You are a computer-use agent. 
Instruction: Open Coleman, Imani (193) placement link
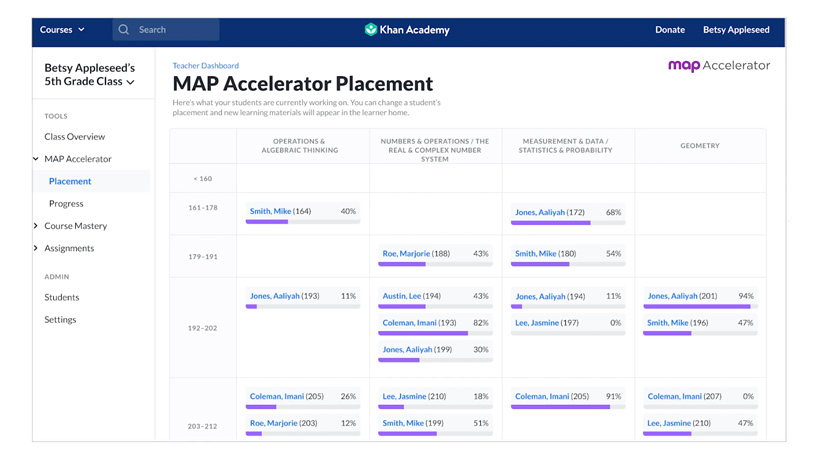409,323
